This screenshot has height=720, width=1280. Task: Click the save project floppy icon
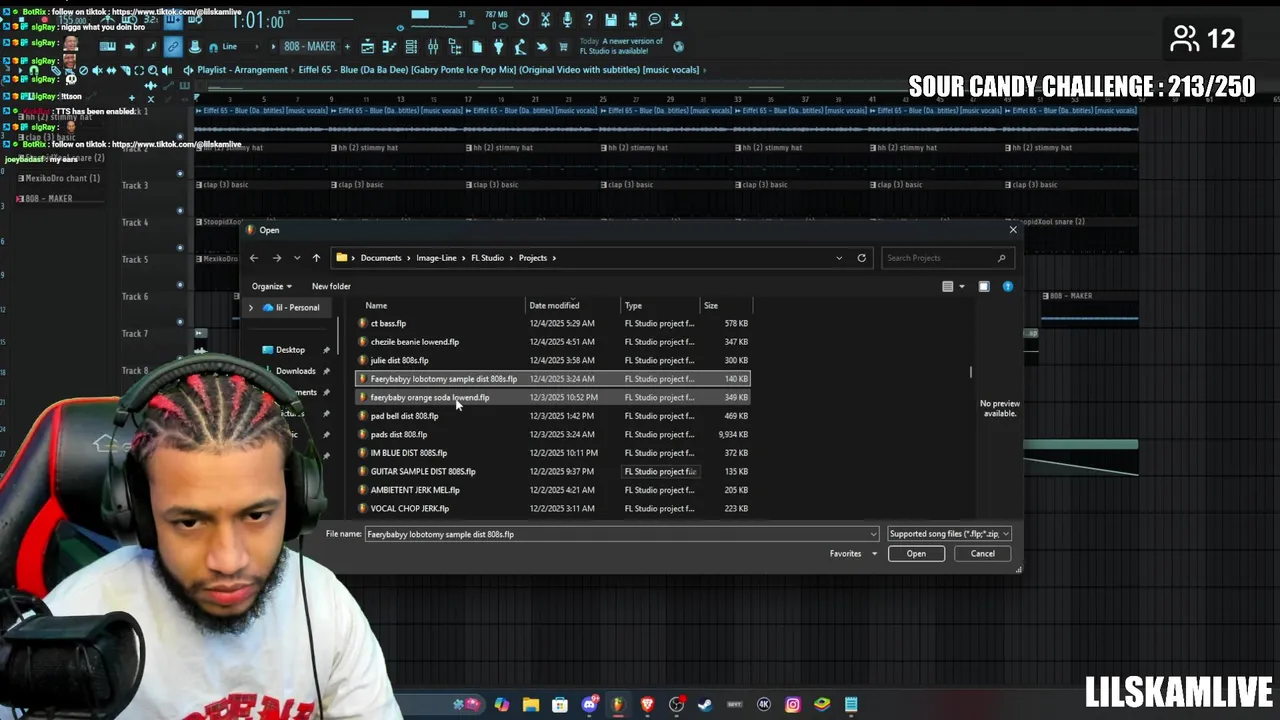coord(611,20)
